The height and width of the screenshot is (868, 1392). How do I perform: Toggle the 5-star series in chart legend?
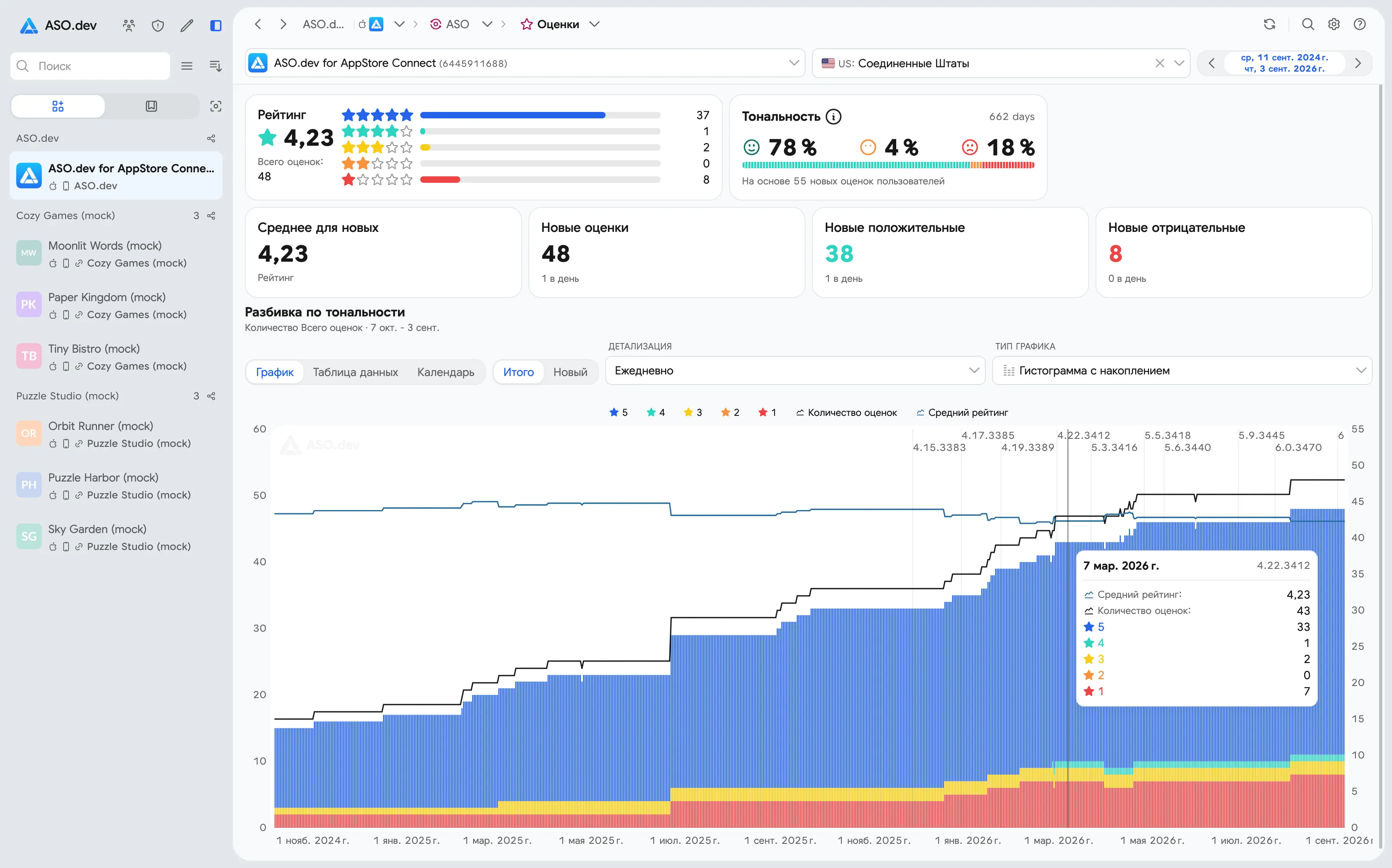click(x=619, y=413)
